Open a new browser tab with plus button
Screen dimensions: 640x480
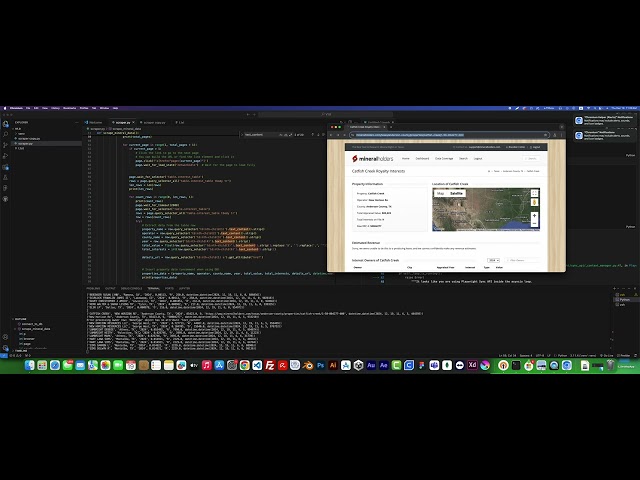[391, 127]
